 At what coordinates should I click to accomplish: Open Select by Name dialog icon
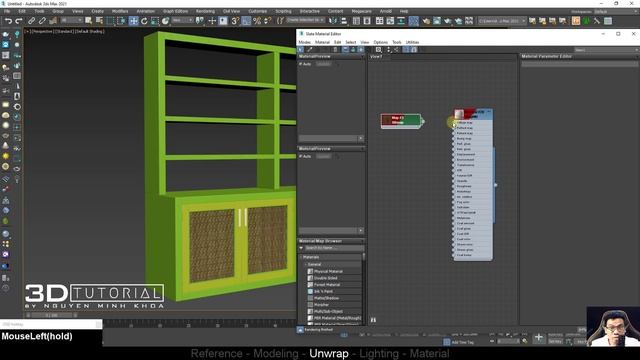pyautogui.click(x=99, y=21)
